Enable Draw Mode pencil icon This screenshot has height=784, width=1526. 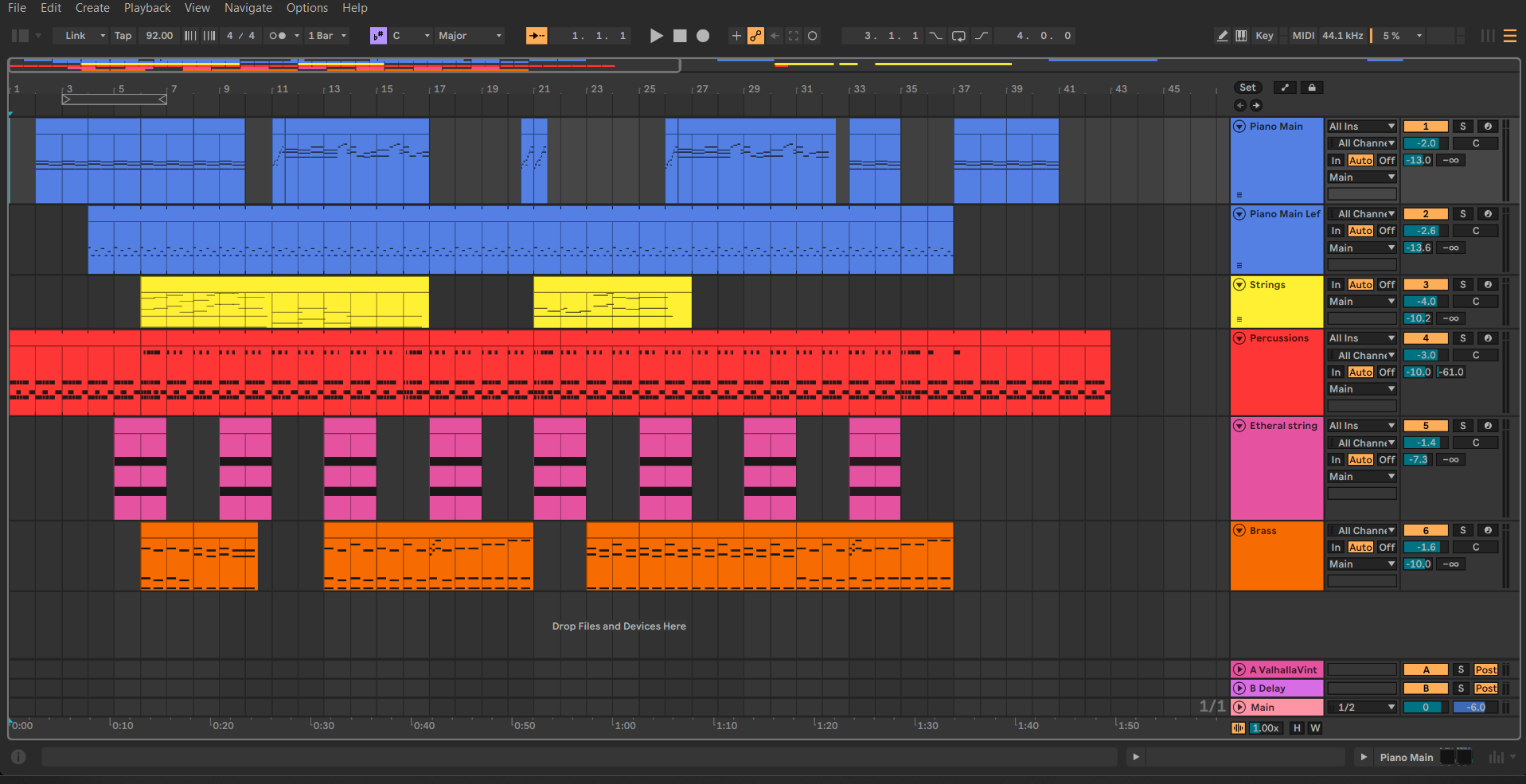click(1223, 36)
